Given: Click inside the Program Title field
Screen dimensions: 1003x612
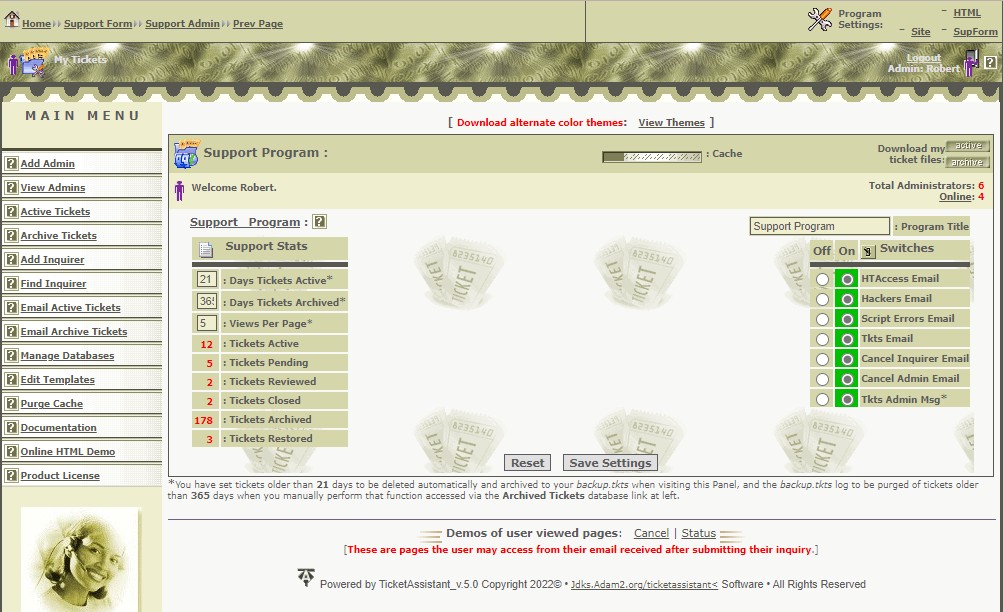Looking at the screenshot, I should click(x=820, y=226).
